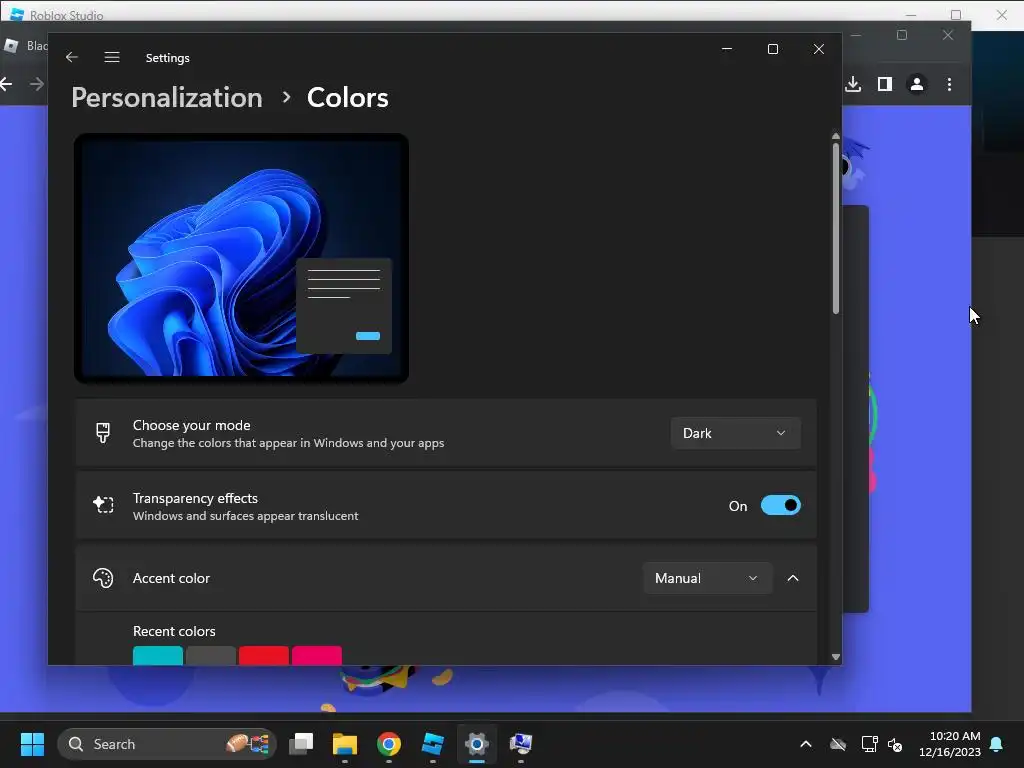Click Chrome forward navigation arrow
1024x768 pixels.
tap(37, 84)
